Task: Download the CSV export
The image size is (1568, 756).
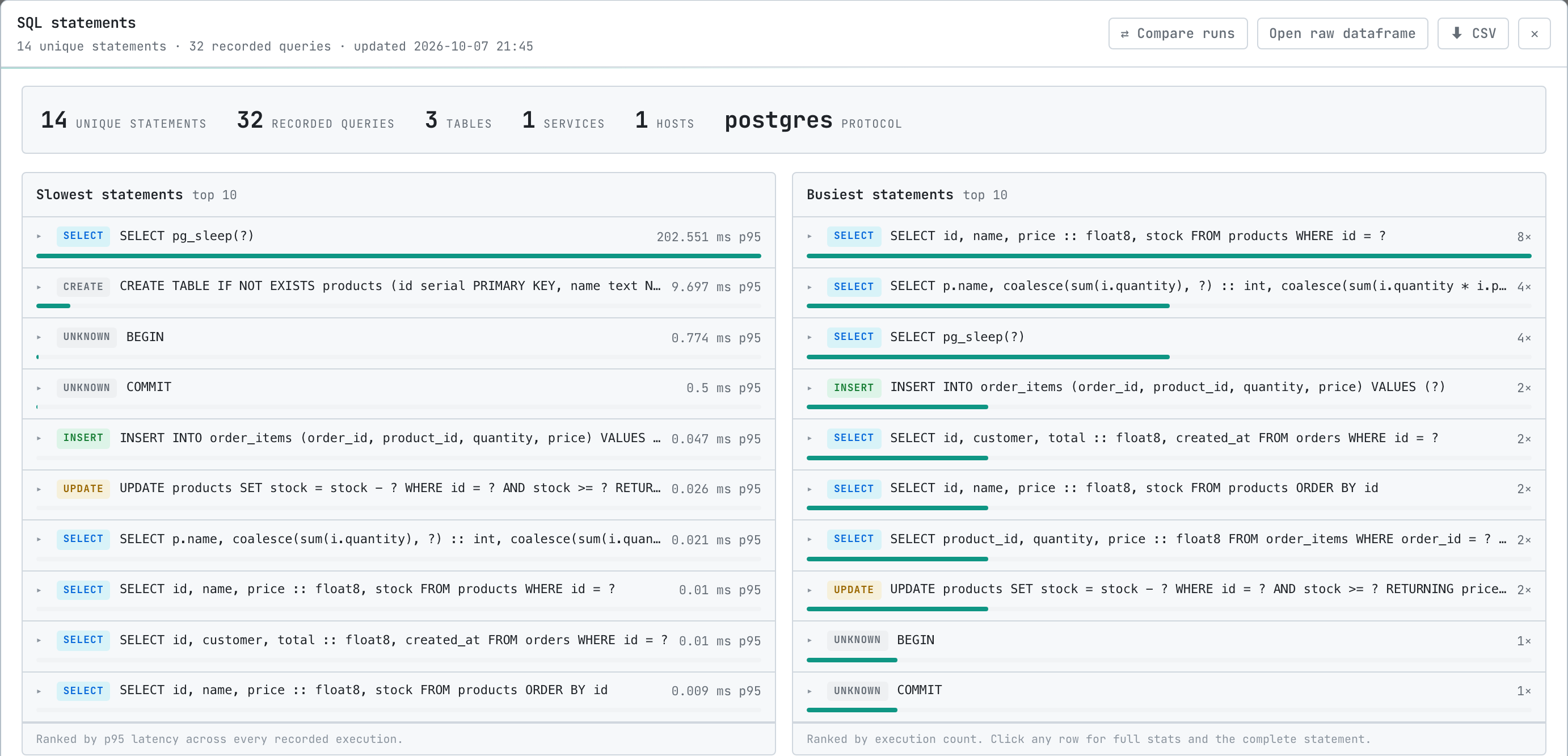Action: [x=1473, y=33]
